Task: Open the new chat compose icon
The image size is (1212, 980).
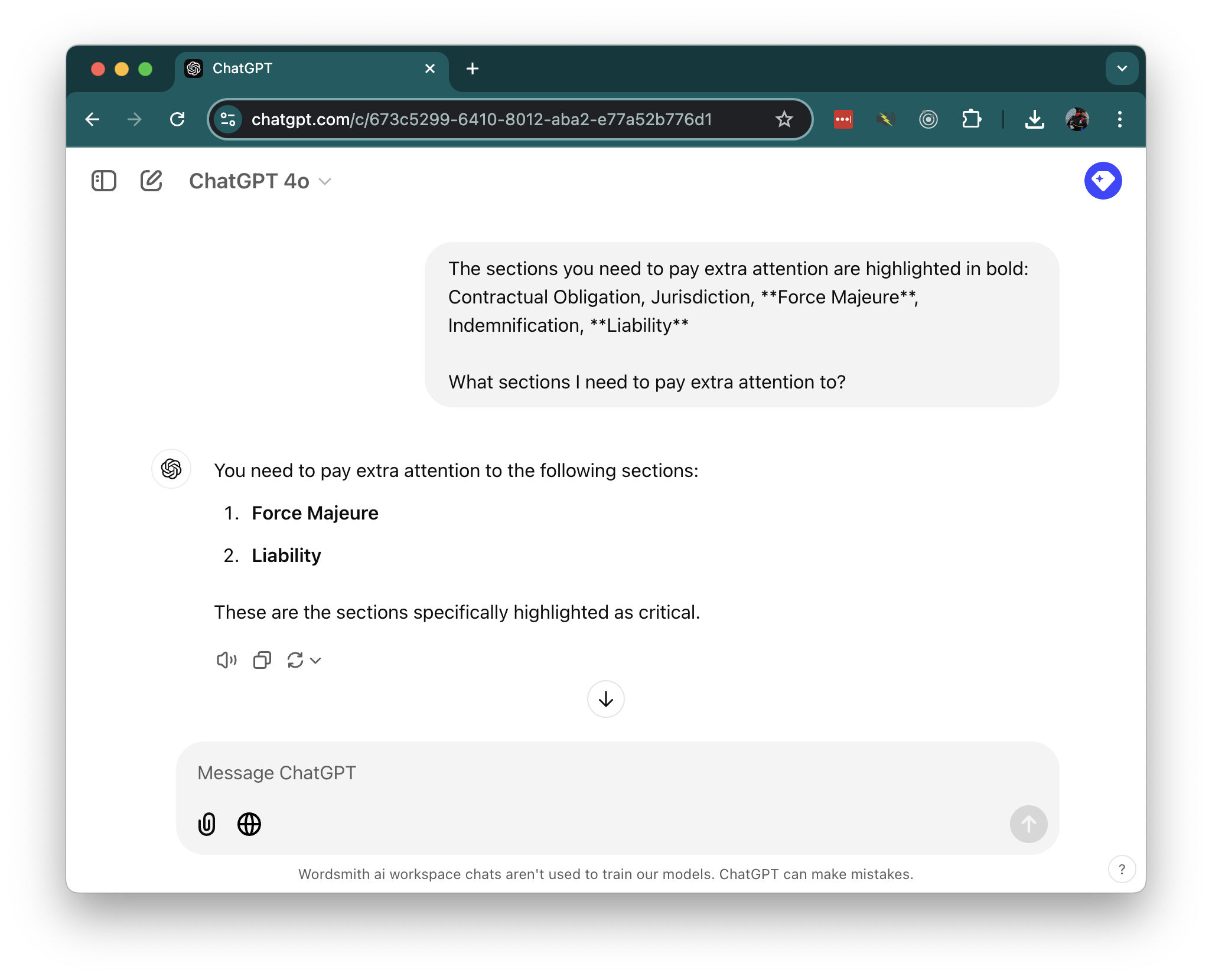Action: coord(151,181)
